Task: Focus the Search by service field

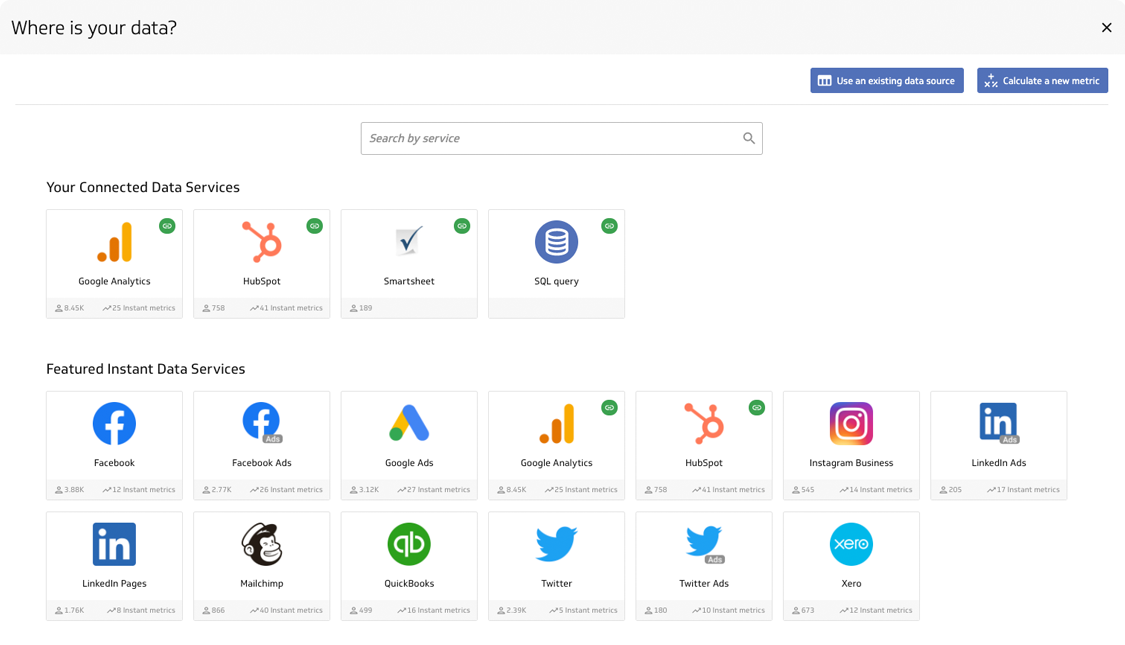Action: 561,138
